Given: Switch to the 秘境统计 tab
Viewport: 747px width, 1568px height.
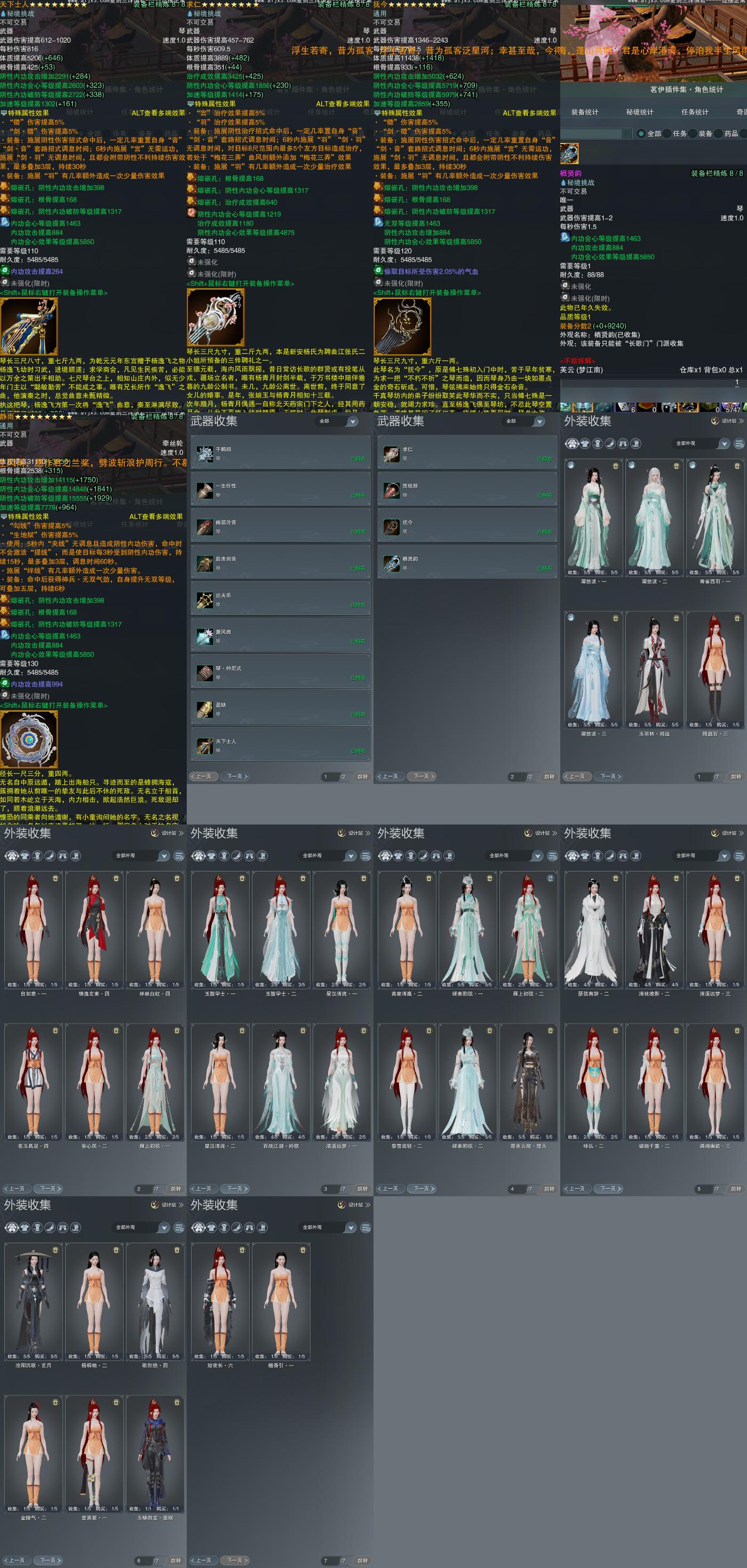Looking at the screenshot, I should tap(639, 112).
